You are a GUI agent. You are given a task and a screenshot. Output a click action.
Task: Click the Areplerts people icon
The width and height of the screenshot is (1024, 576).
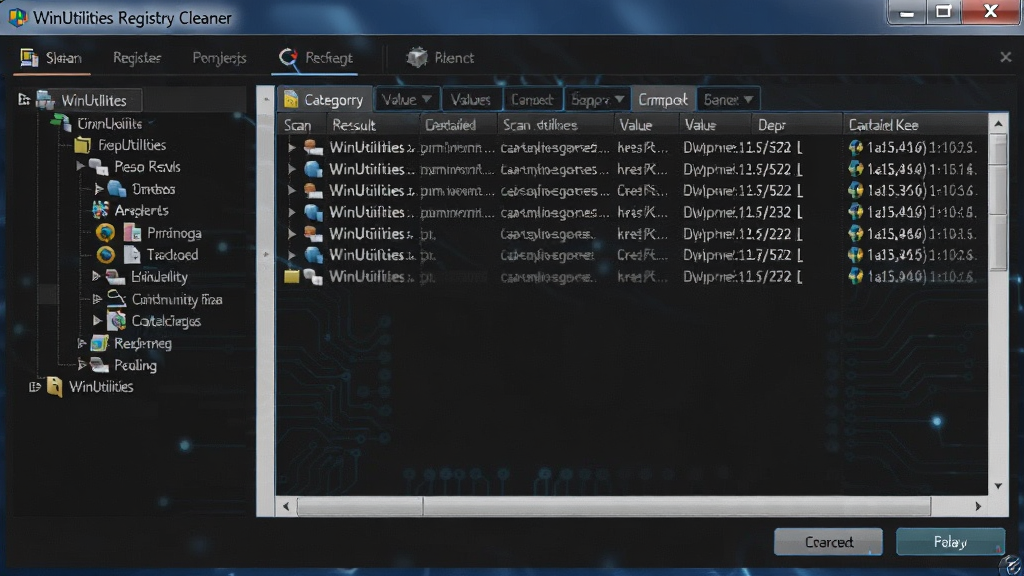point(100,210)
